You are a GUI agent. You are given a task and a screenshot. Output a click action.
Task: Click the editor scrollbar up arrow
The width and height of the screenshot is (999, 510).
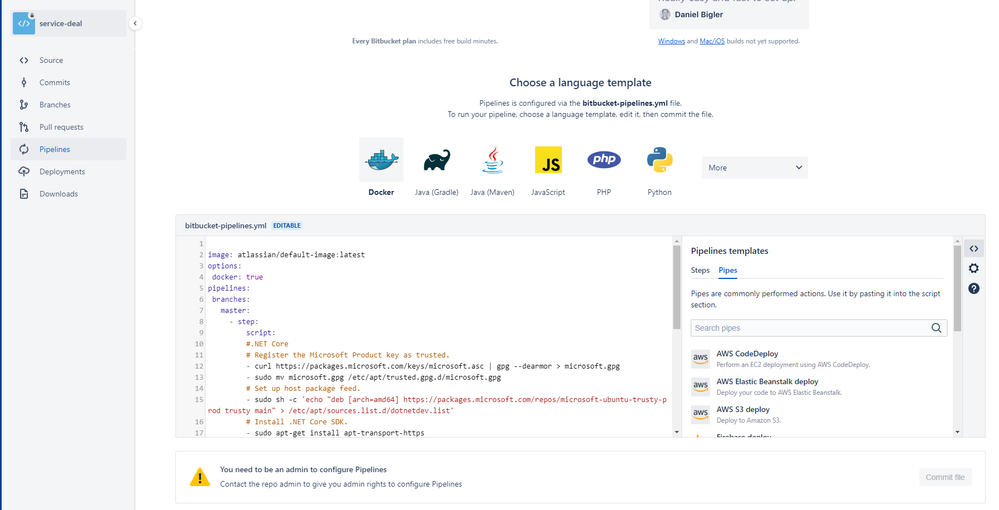tap(677, 241)
